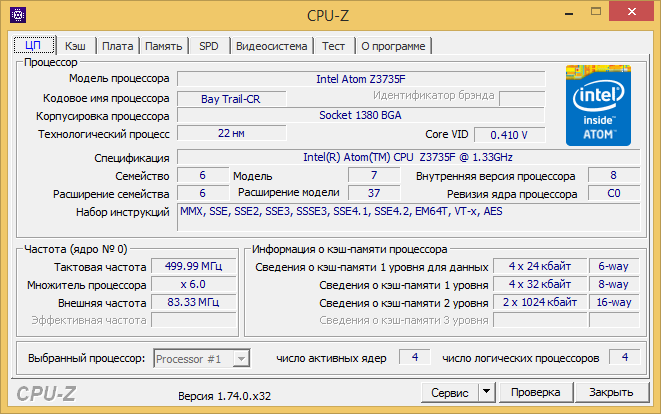Expand the Сервис dropdown arrow
Viewport: 661px width, 414px height.
click(486, 392)
